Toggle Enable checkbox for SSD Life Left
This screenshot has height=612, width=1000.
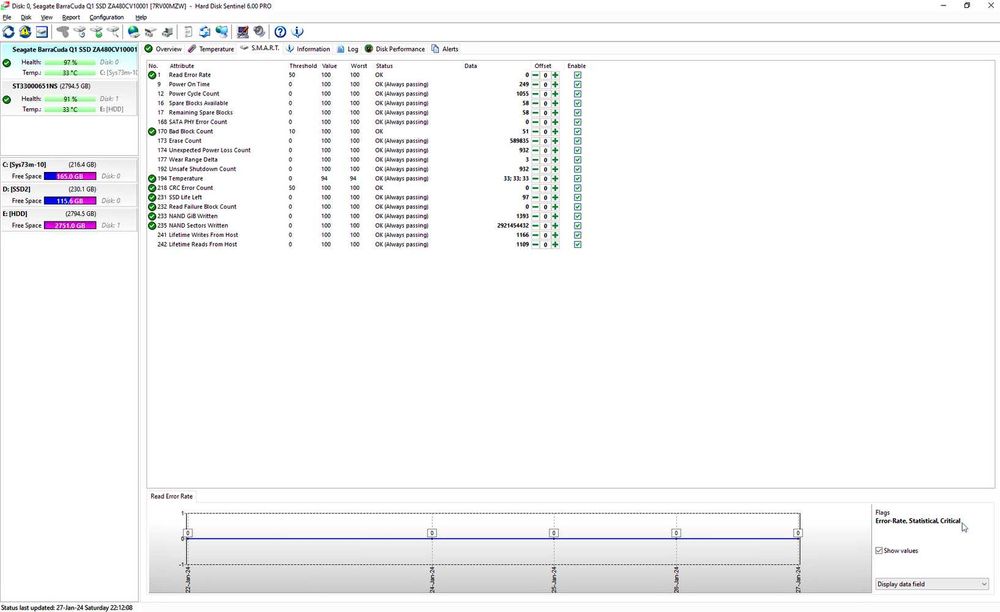click(577, 198)
